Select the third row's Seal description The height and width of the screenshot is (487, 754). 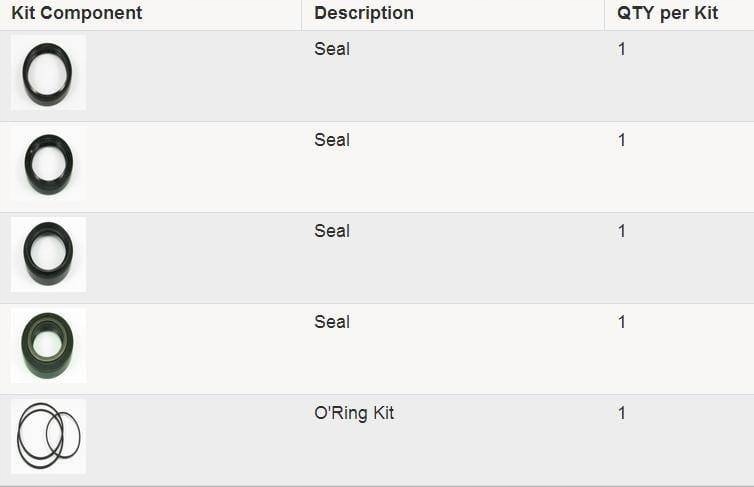(332, 231)
